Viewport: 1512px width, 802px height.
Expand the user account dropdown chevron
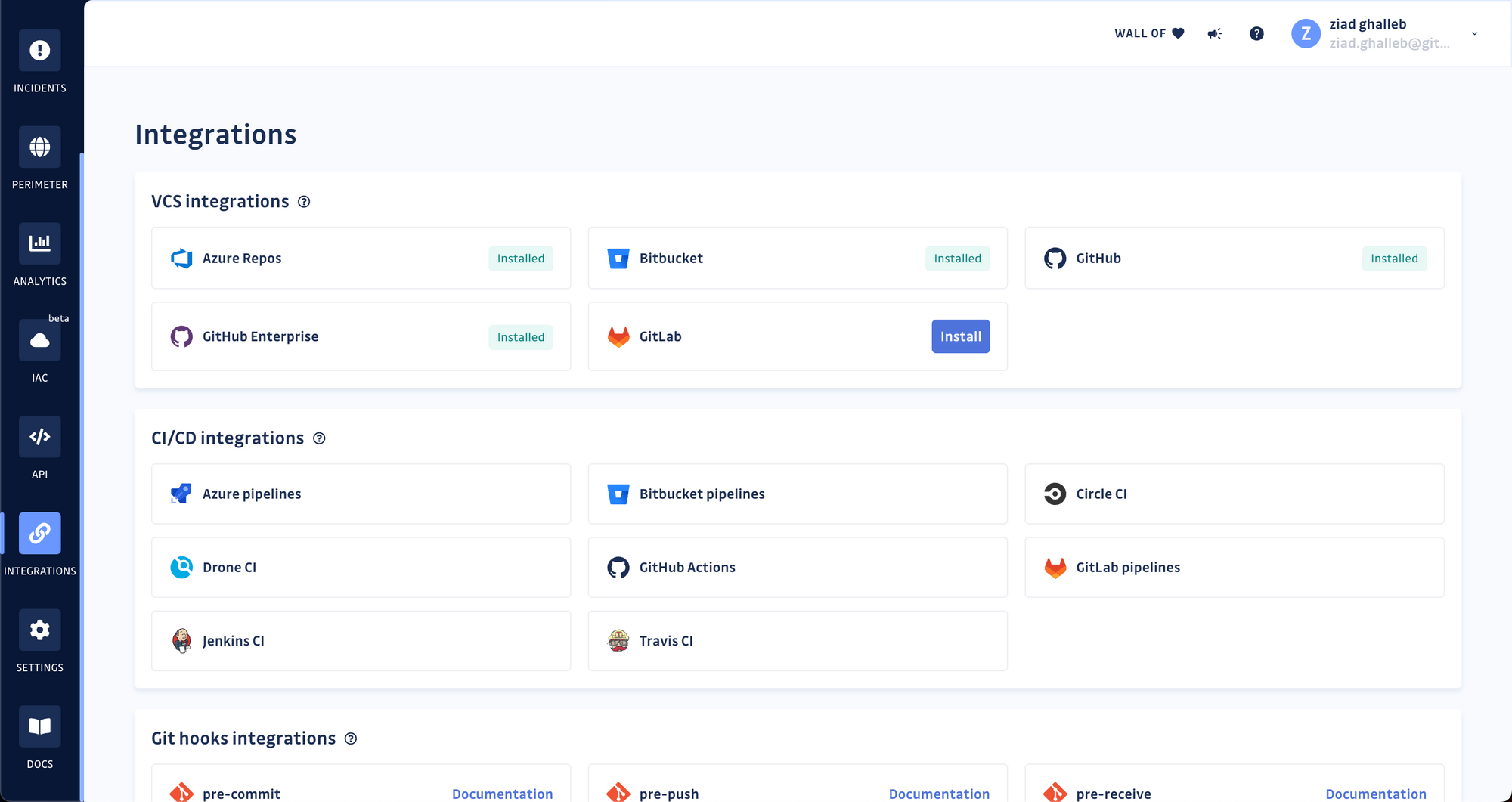[x=1474, y=33]
